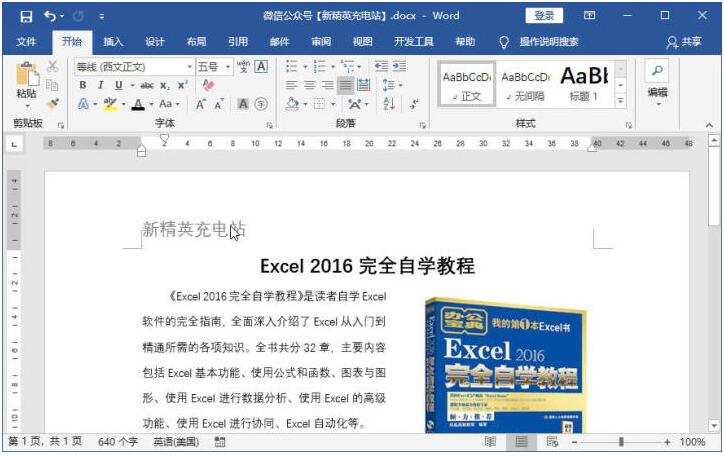The width and height of the screenshot is (724, 456).
Task: Toggle character shading A icon
Action: [243, 104]
